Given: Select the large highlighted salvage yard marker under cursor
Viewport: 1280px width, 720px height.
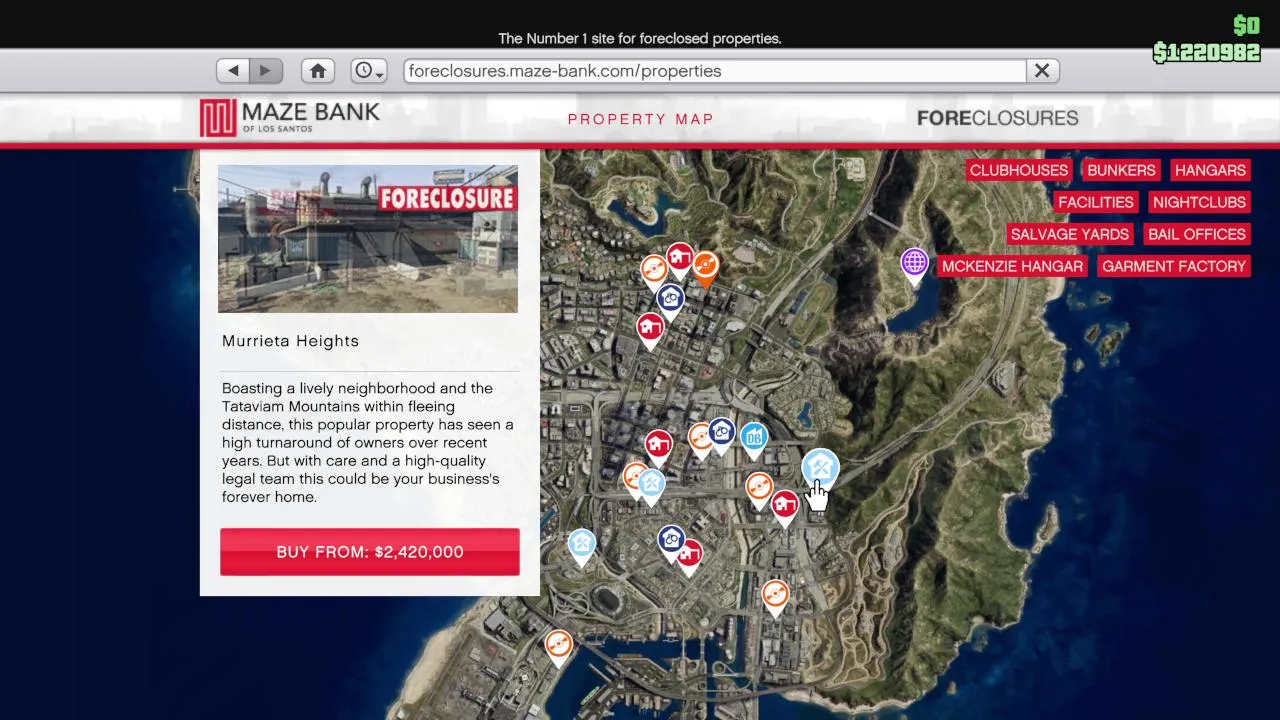Looking at the screenshot, I should coord(820,468).
